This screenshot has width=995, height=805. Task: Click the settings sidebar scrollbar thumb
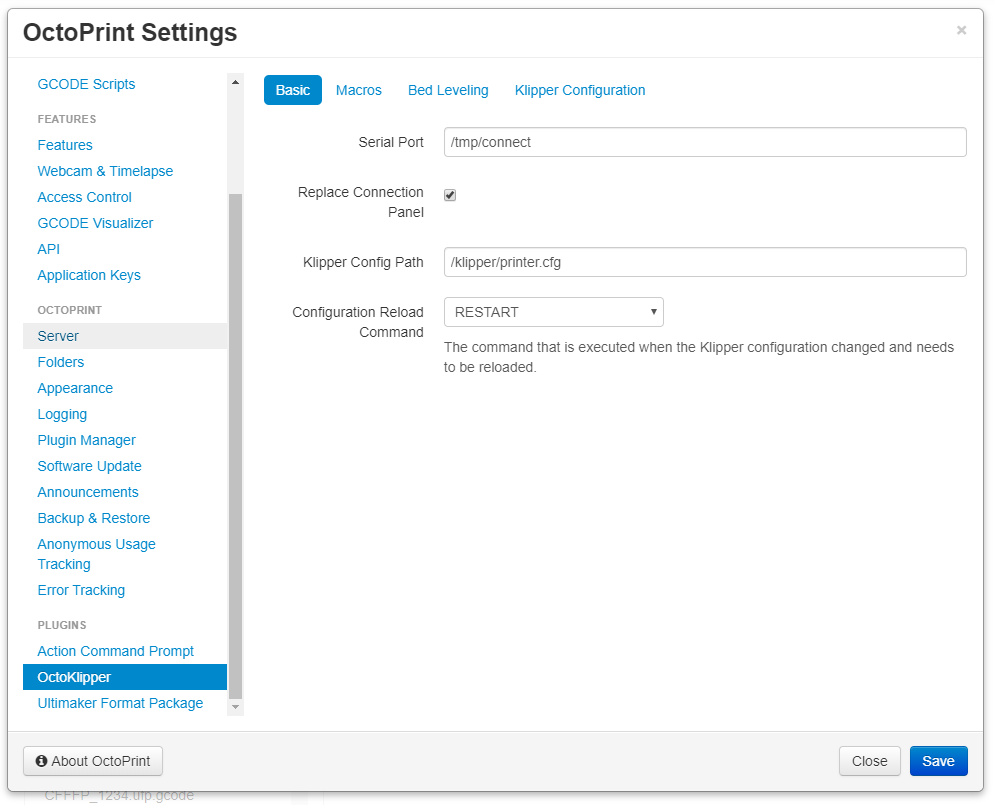[235, 445]
